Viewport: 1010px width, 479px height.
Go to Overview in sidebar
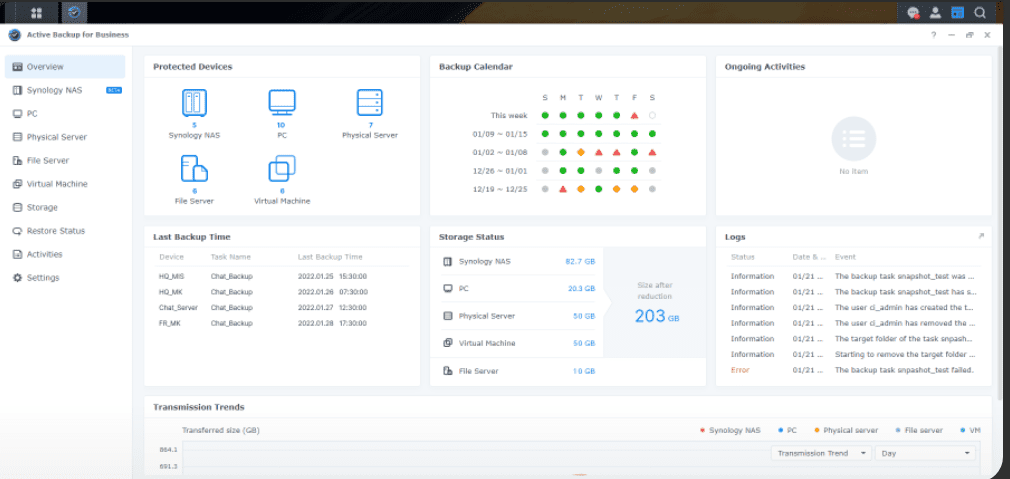[x=65, y=66]
